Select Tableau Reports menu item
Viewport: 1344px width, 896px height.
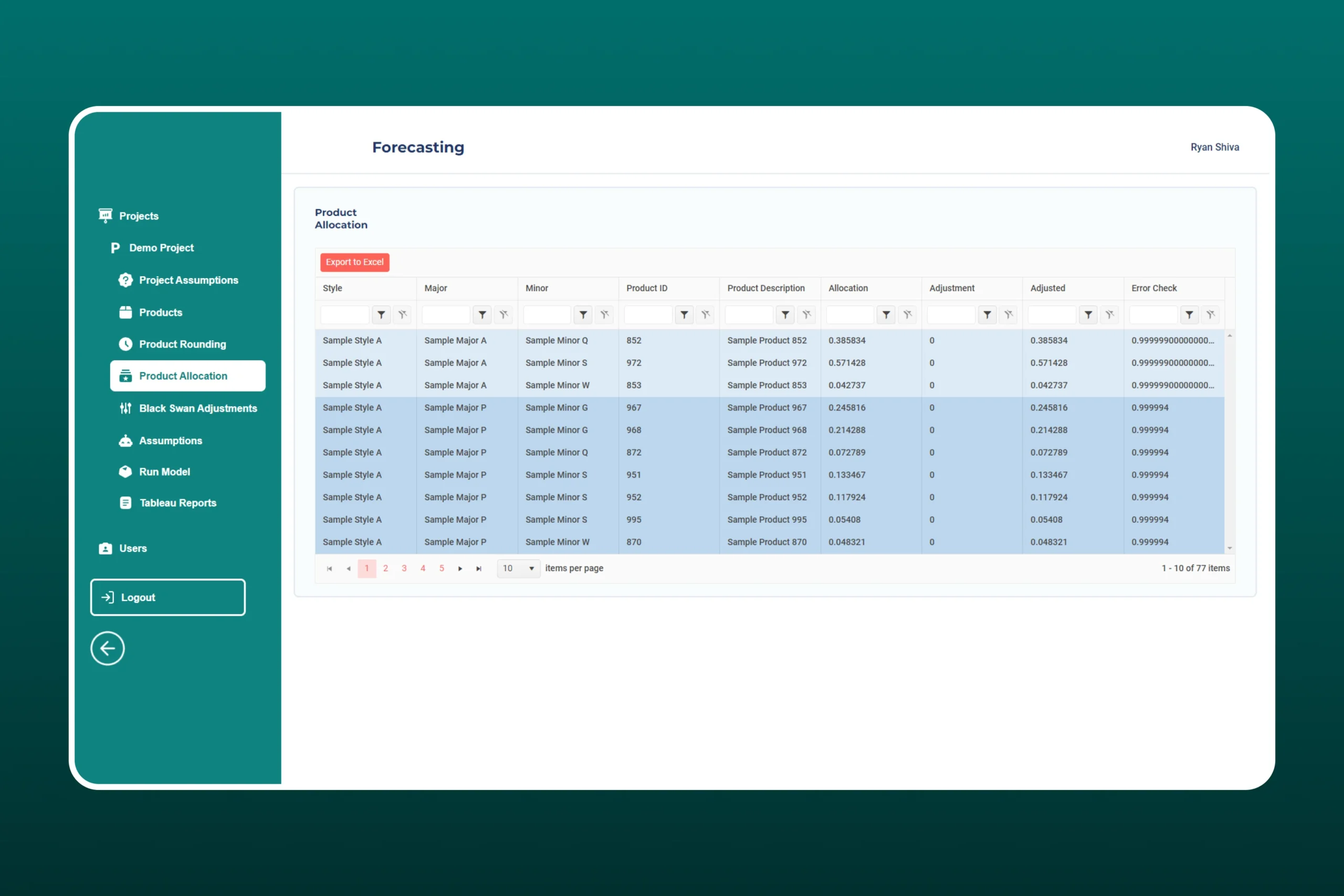click(178, 503)
